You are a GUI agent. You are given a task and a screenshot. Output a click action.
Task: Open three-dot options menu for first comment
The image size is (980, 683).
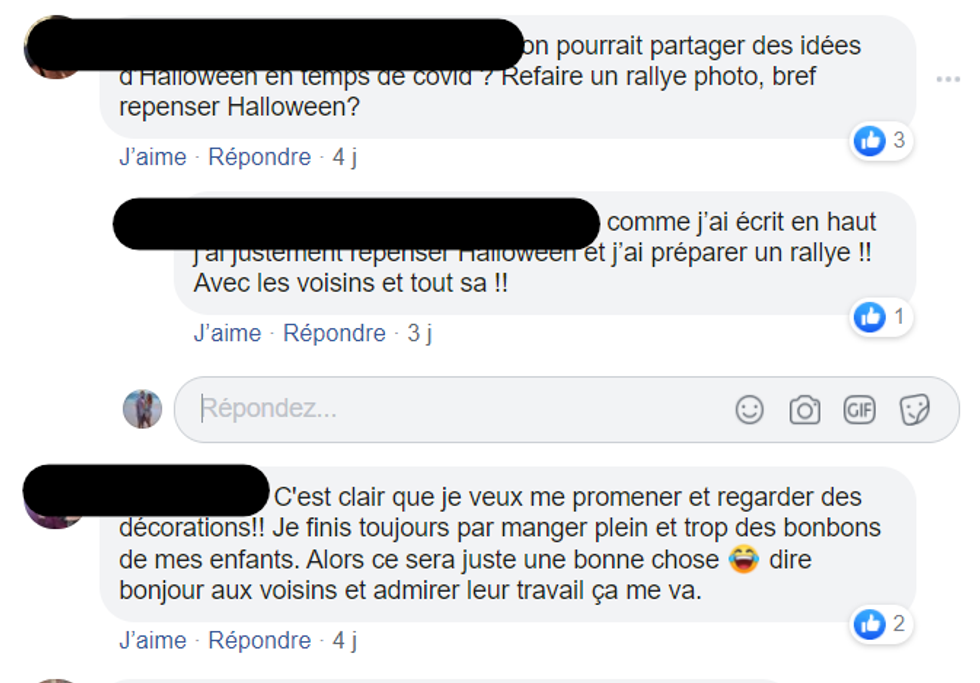[x=948, y=79]
